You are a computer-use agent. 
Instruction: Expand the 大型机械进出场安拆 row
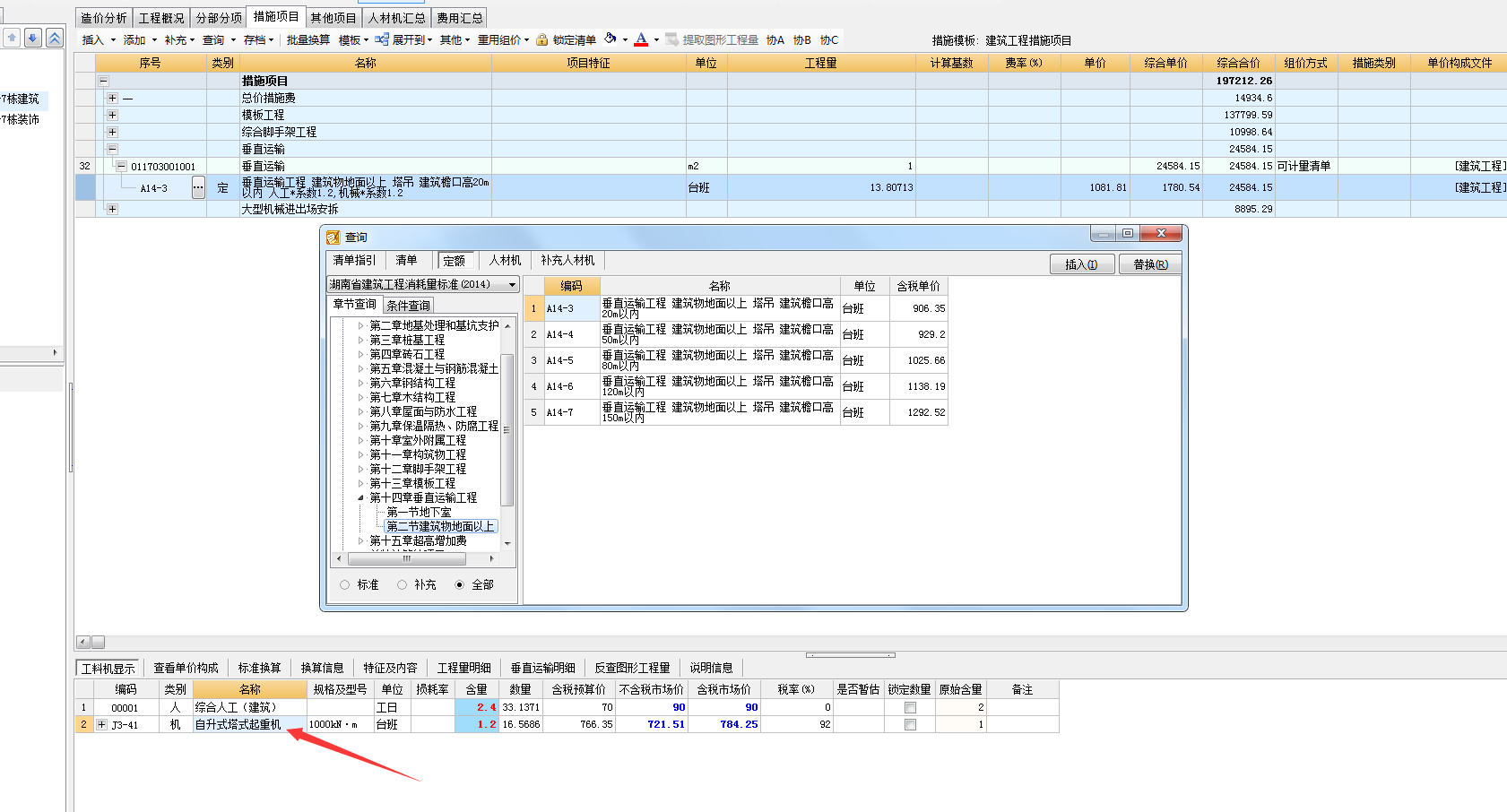[112, 209]
